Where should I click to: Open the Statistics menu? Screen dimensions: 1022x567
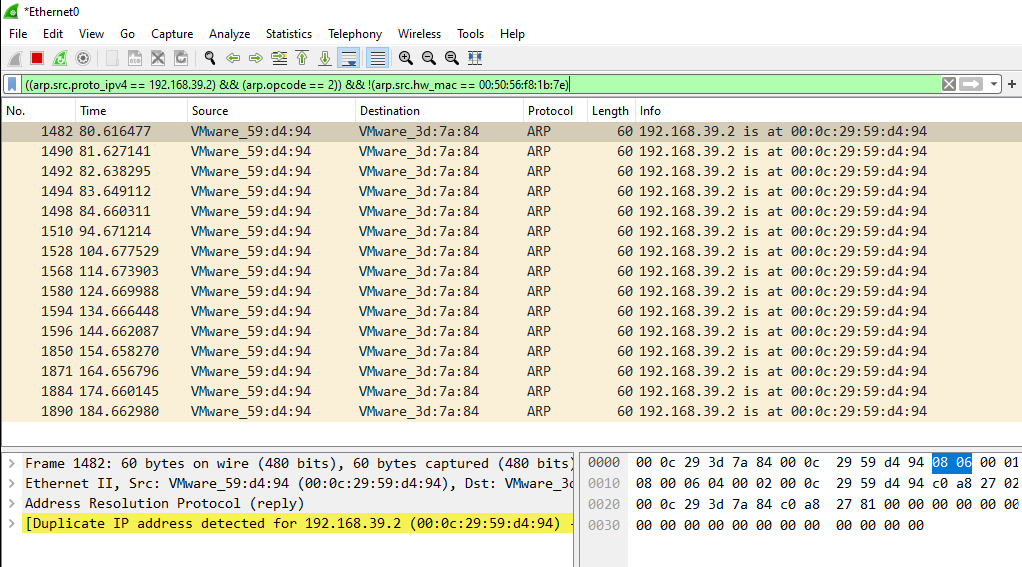[288, 34]
